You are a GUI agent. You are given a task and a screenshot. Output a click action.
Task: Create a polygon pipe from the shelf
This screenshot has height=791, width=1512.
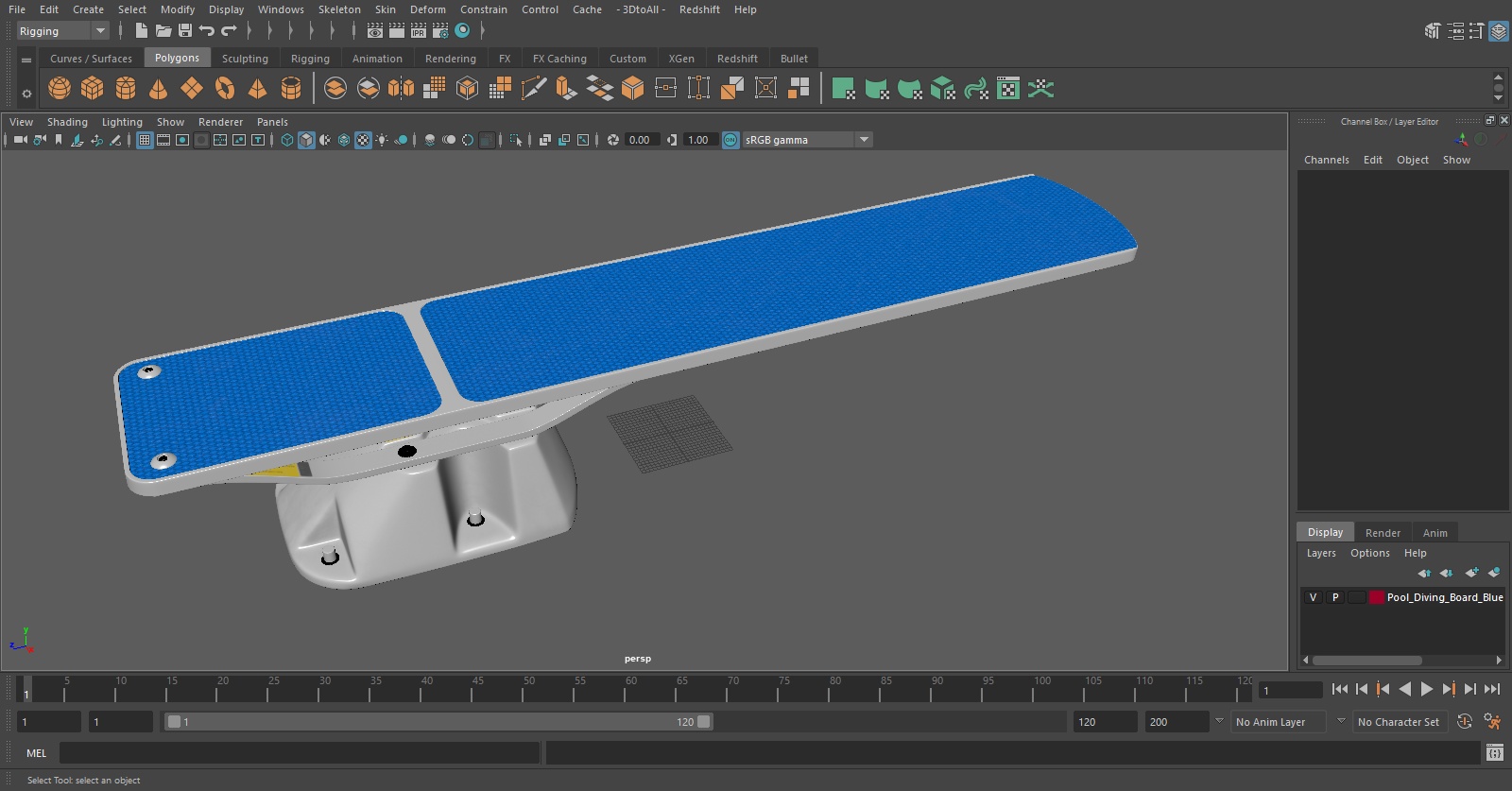click(291, 89)
